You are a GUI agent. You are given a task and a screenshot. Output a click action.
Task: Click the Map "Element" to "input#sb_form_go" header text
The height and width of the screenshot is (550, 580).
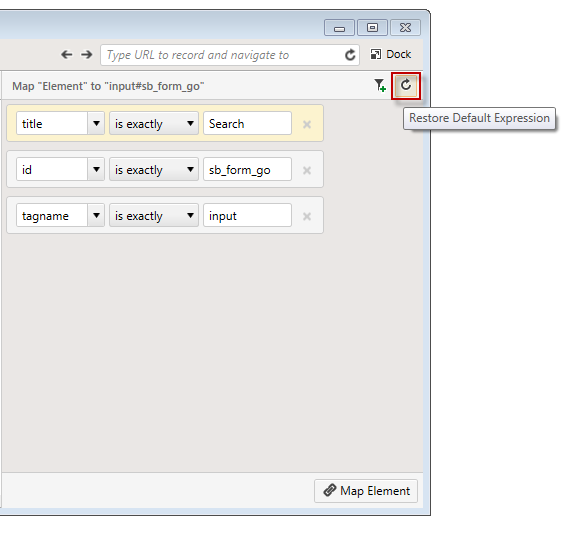[x=108, y=86]
